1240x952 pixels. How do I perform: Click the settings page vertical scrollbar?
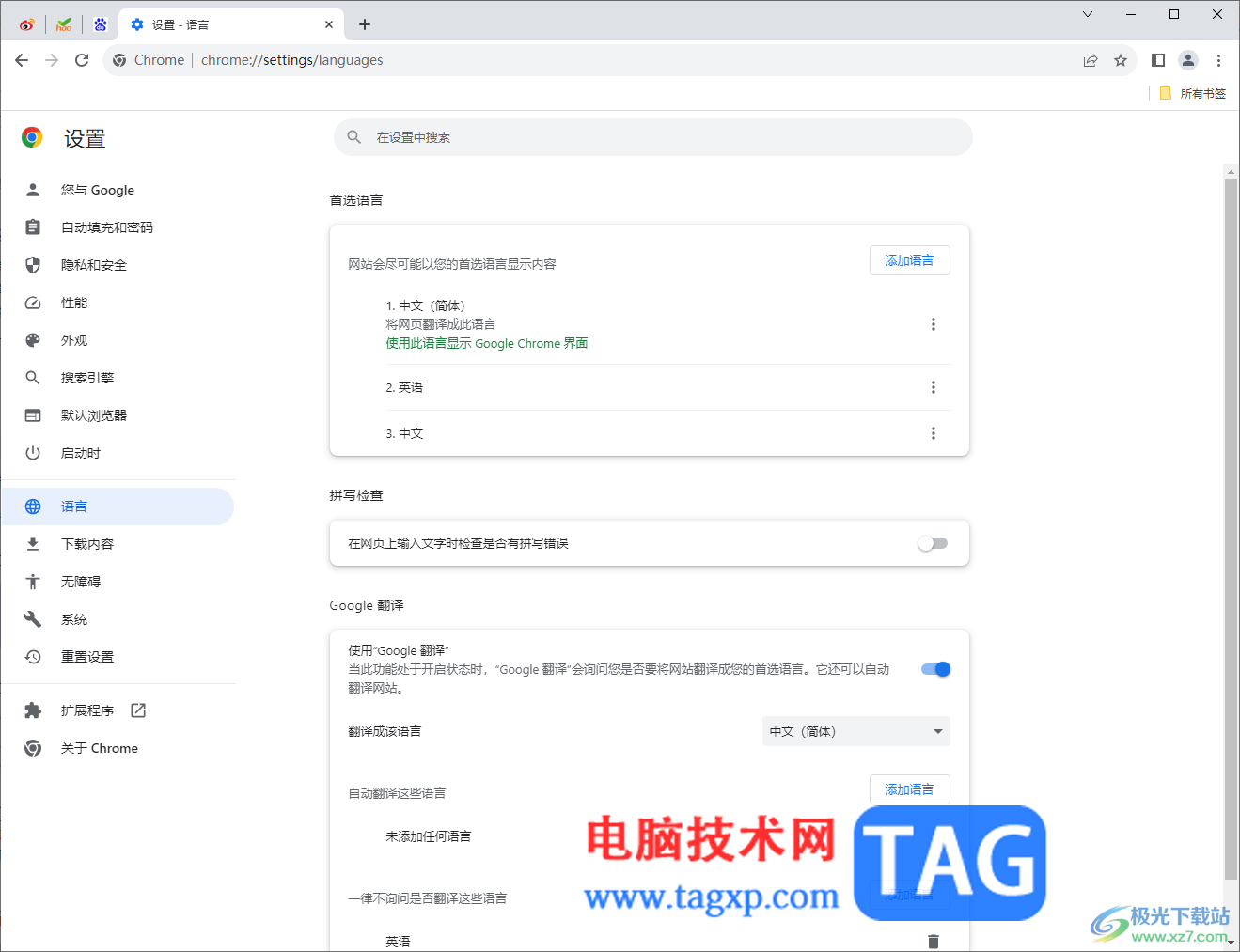(x=1231, y=528)
